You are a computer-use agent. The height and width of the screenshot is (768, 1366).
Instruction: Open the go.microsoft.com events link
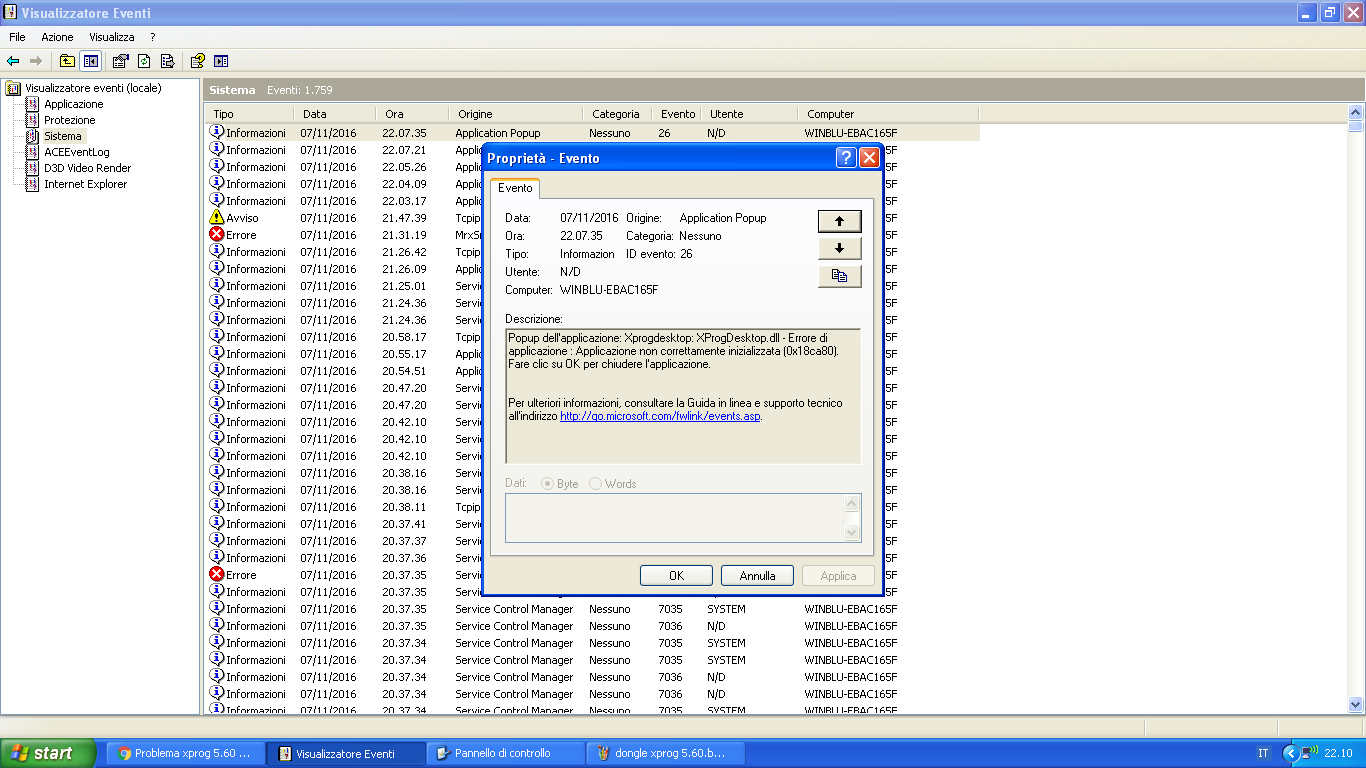[660, 416]
